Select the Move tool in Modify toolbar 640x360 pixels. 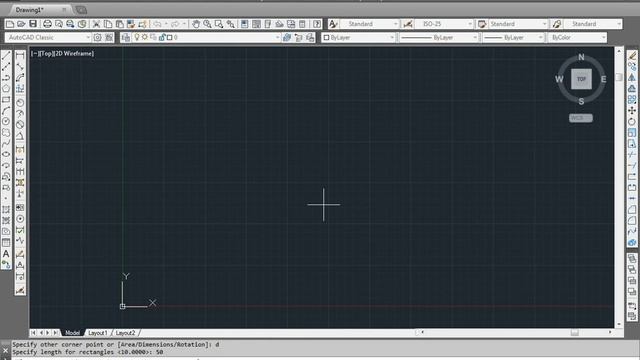click(632, 111)
